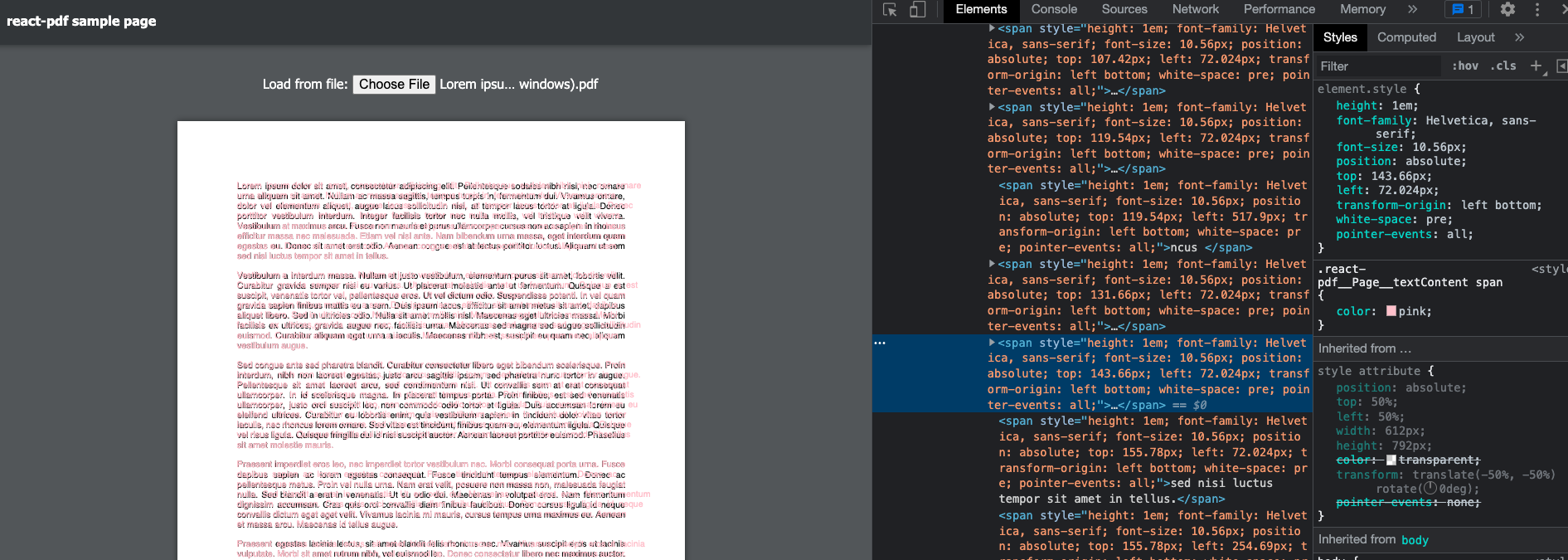Switch to the Elements tab
1568x560 pixels.
(x=981, y=10)
